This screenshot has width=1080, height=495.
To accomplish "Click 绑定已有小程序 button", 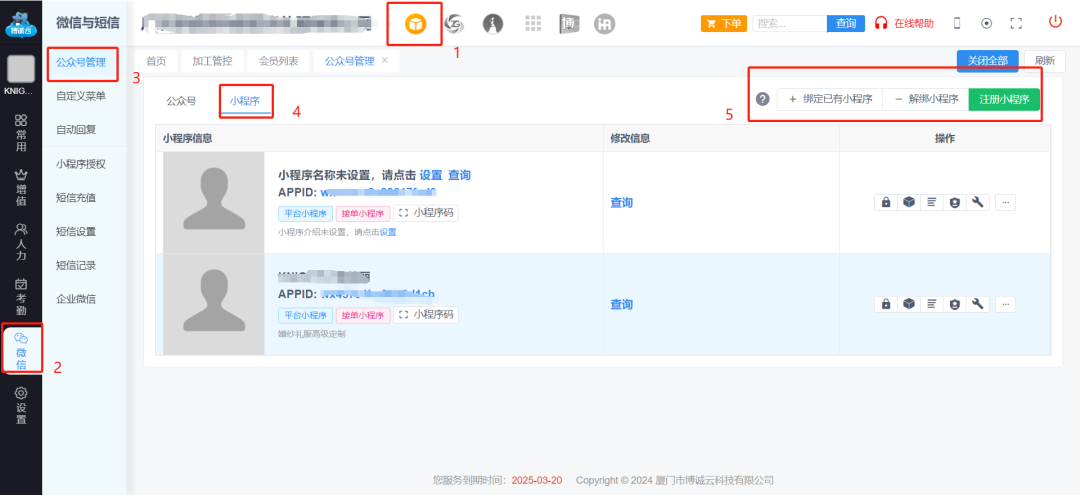I will point(830,99).
